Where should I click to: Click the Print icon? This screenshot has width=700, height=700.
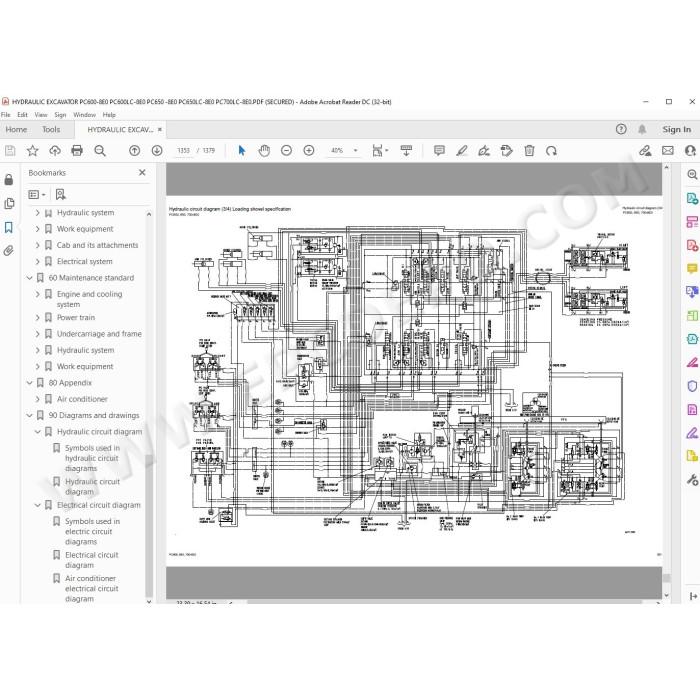77,151
